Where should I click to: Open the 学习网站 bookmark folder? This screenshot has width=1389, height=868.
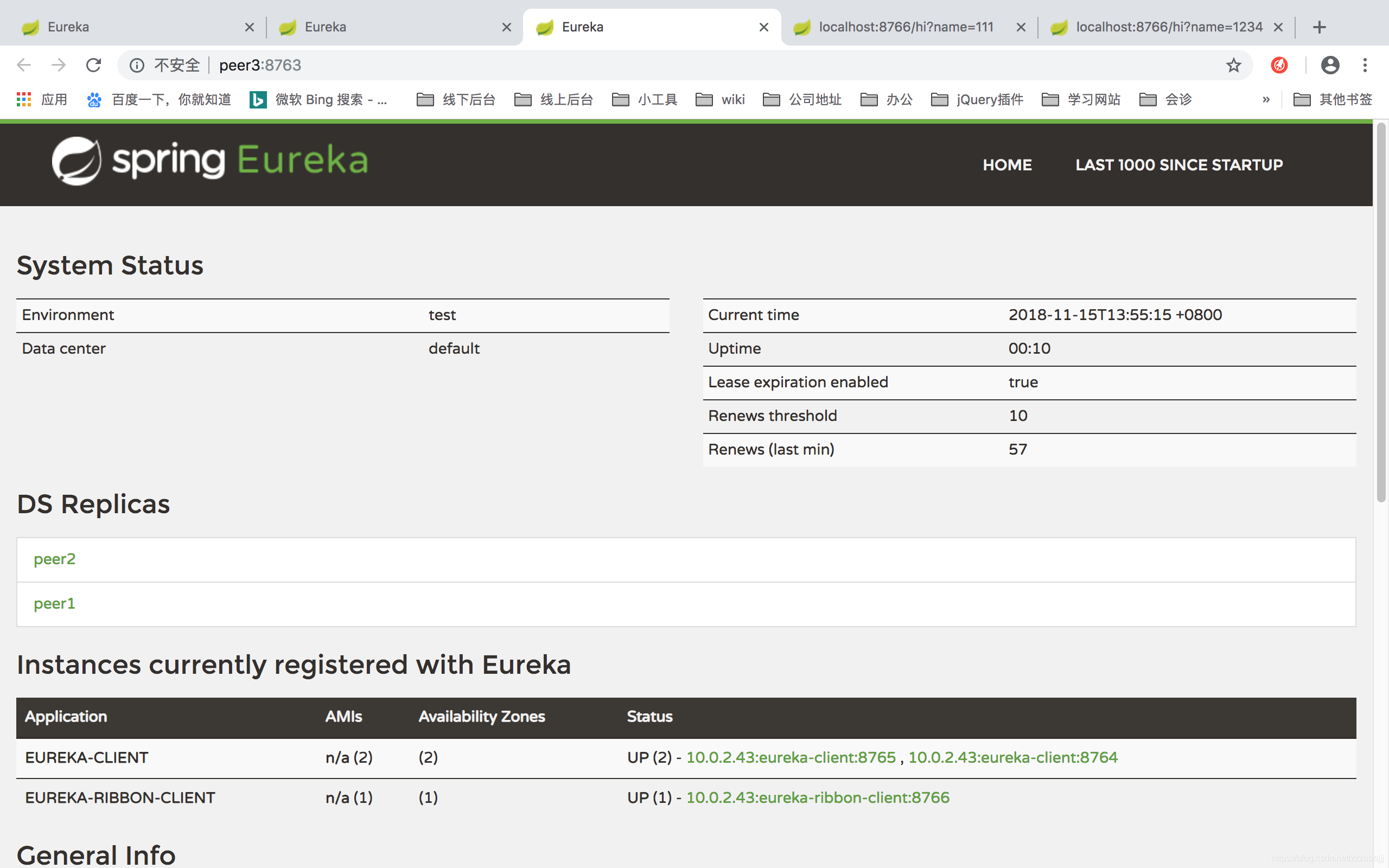coord(1081,99)
